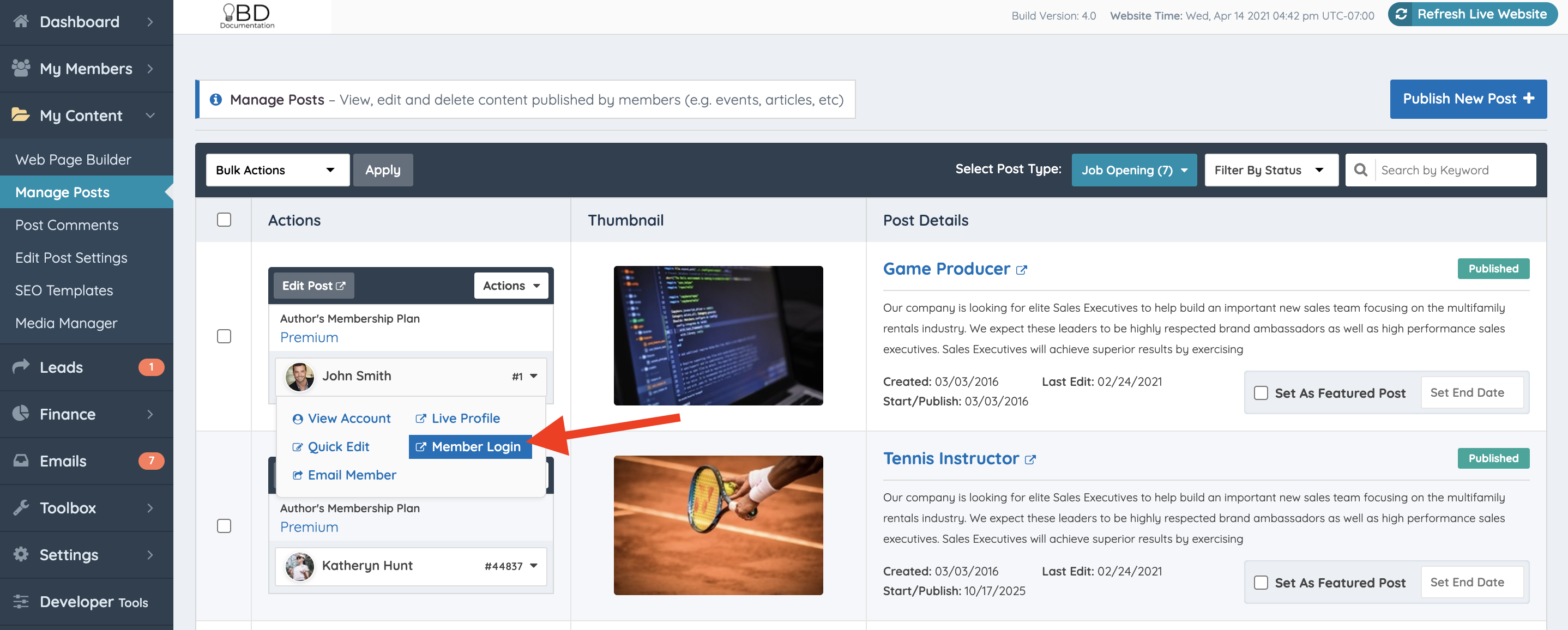This screenshot has height=630, width=1568.
Task: Go to Manage Posts in the sidebar
Action: 62,192
